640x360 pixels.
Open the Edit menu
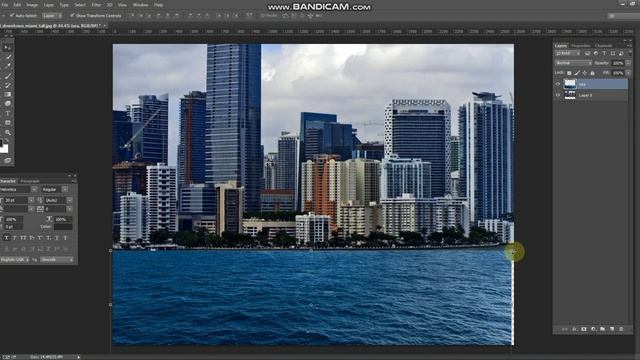[x=17, y=5]
